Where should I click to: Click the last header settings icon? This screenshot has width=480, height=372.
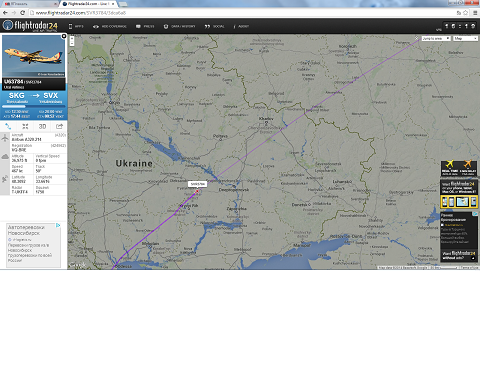click(x=473, y=26)
